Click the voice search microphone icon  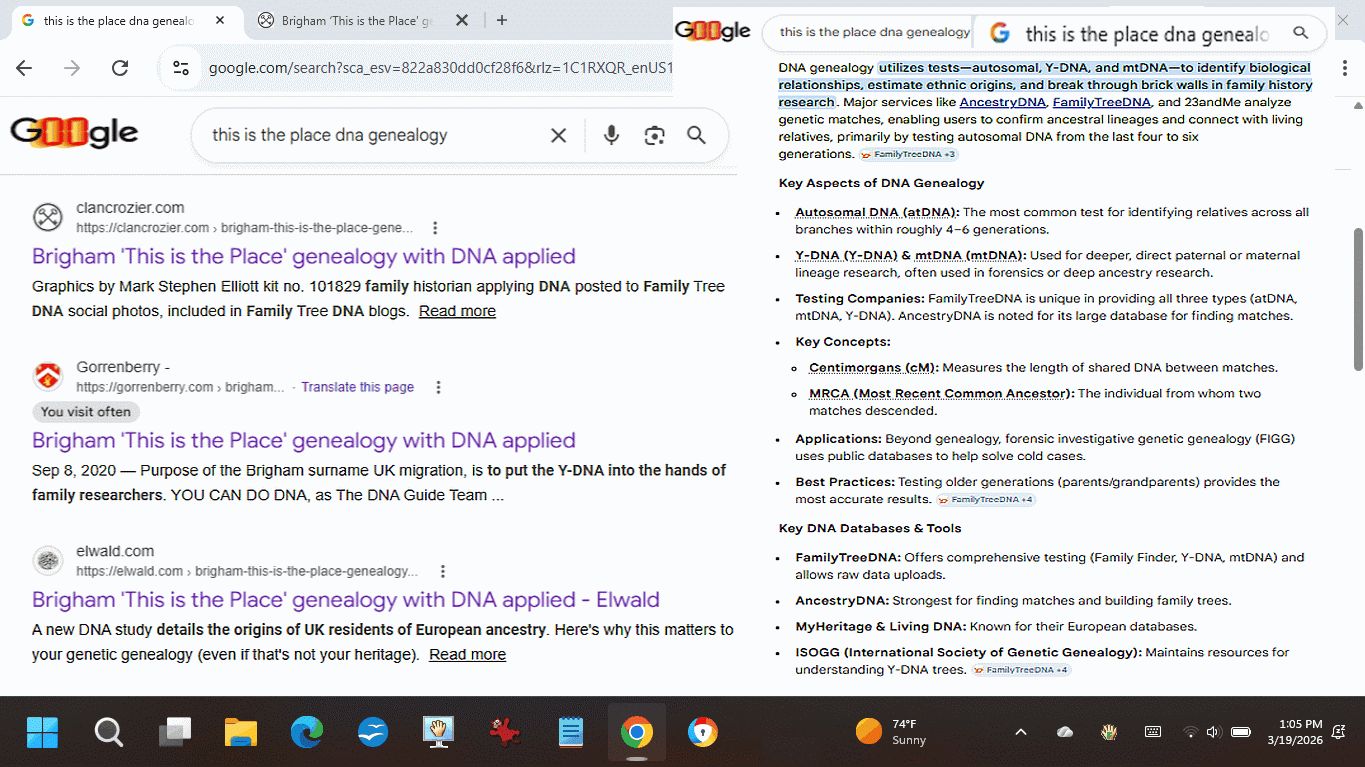(x=611, y=136)
